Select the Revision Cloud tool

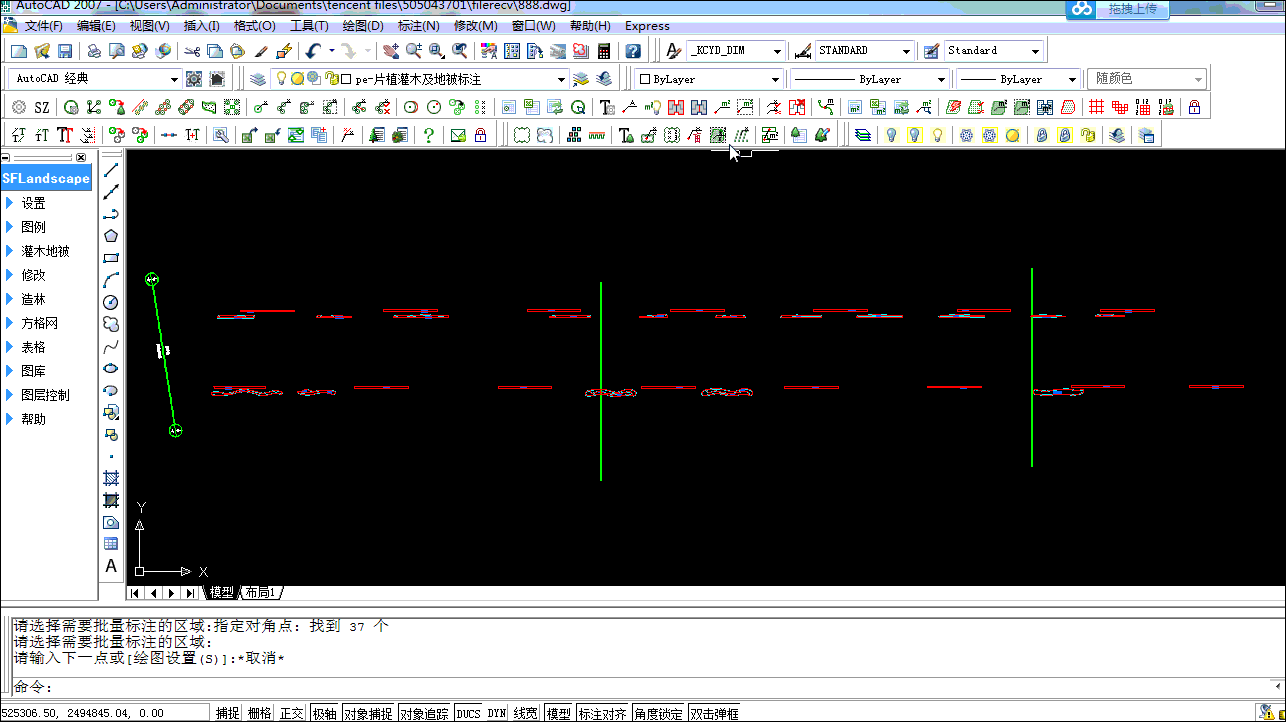pyautogui.click(x=111, y=324)
